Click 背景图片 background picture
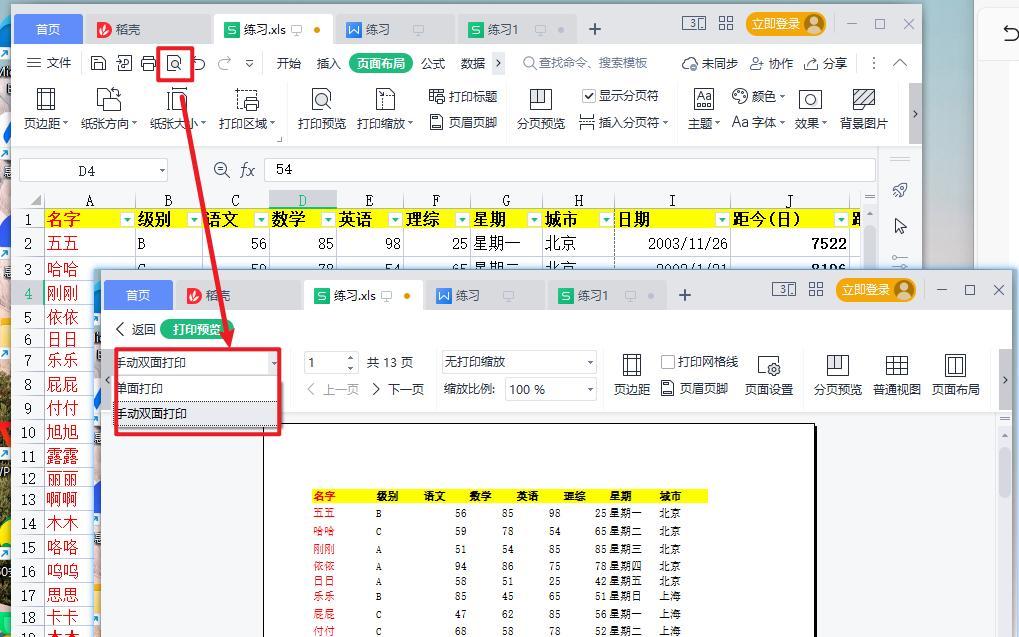Screen dimensions: 1019x637 coord(864,109)
